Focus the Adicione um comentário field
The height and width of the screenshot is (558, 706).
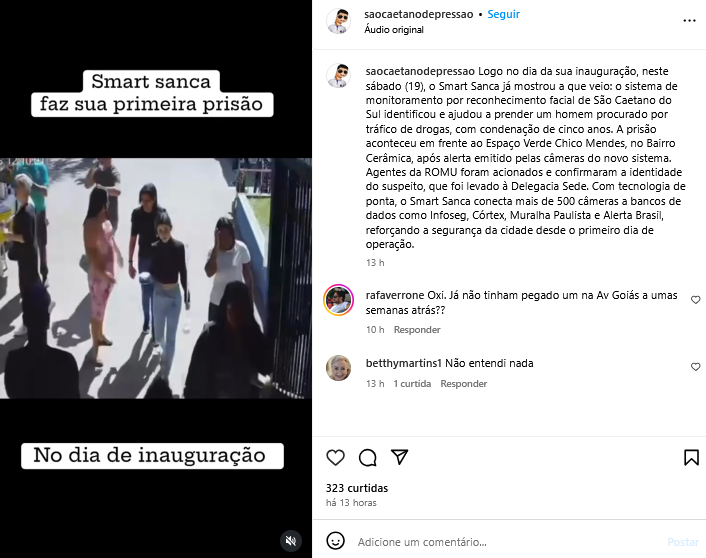pos(509,542)
